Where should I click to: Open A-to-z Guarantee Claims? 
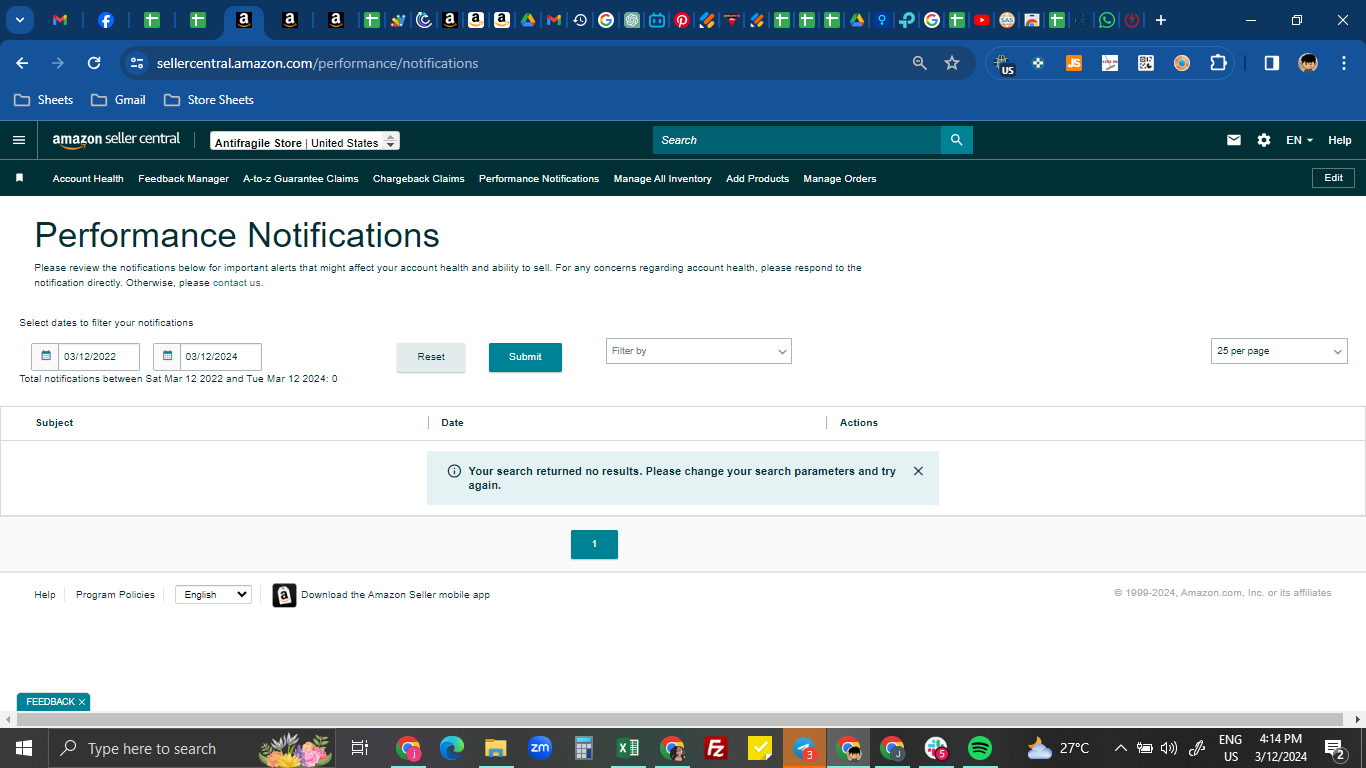click(x=301, y=179)
